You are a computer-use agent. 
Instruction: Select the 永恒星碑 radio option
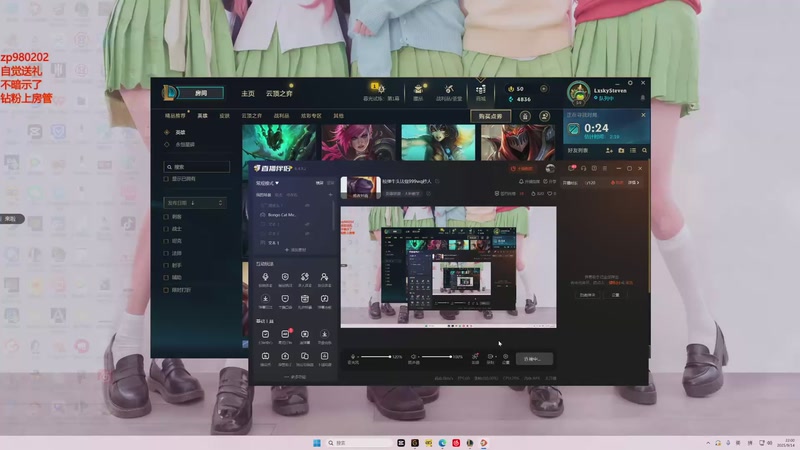[166, 144]
